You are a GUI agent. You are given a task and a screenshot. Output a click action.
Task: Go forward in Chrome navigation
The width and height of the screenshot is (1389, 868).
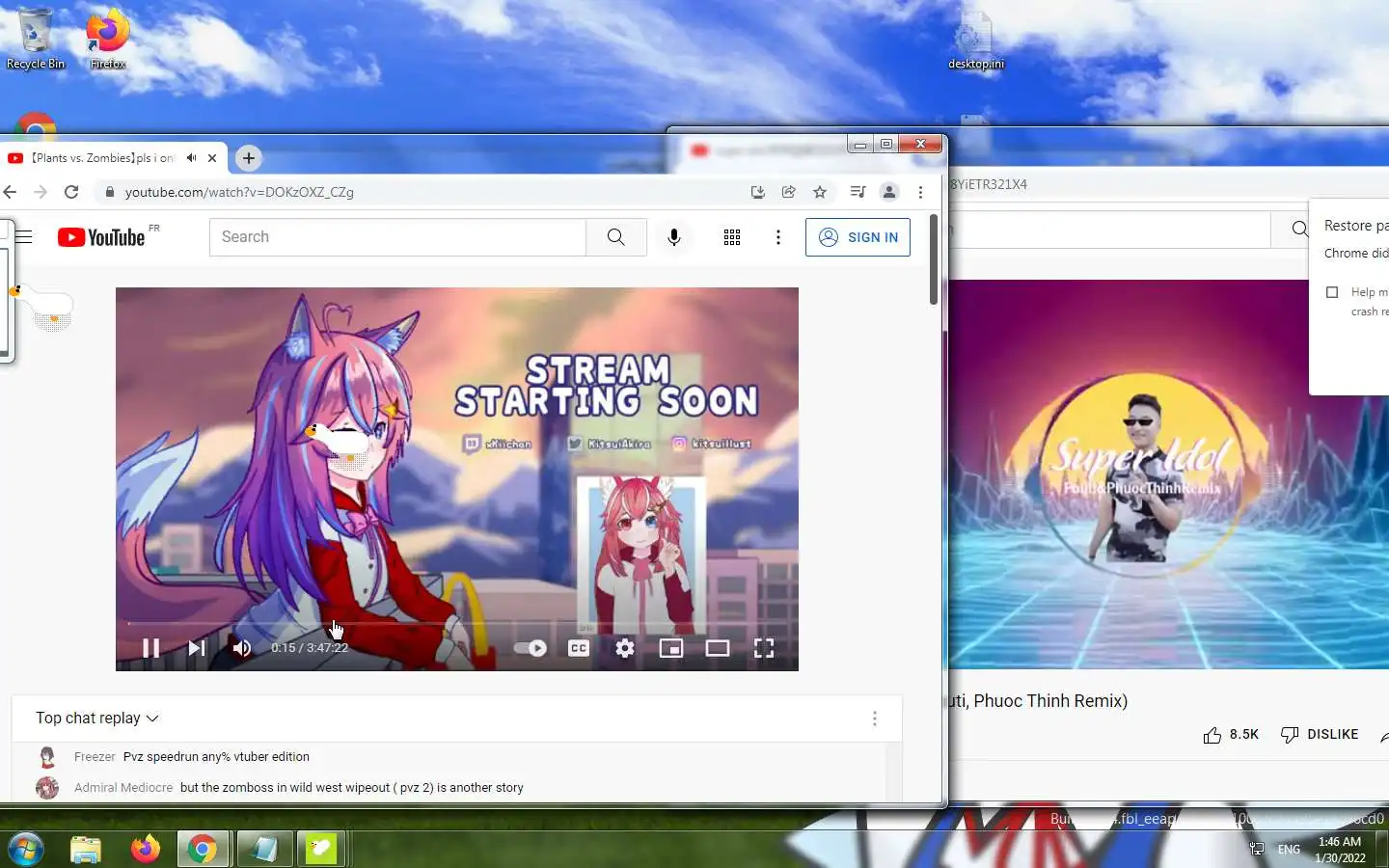pyautogui.click(x=41, y=192)
